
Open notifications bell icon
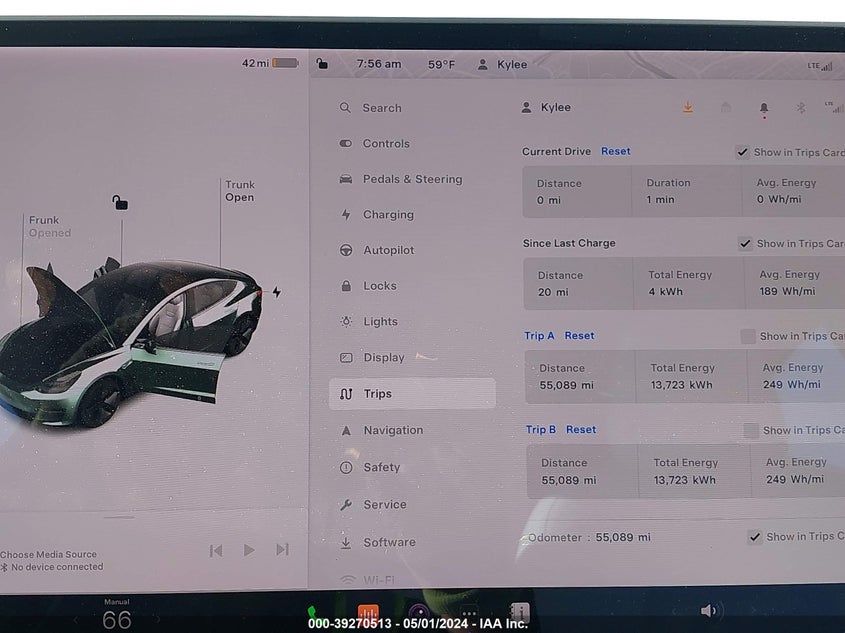click(764, 108)
